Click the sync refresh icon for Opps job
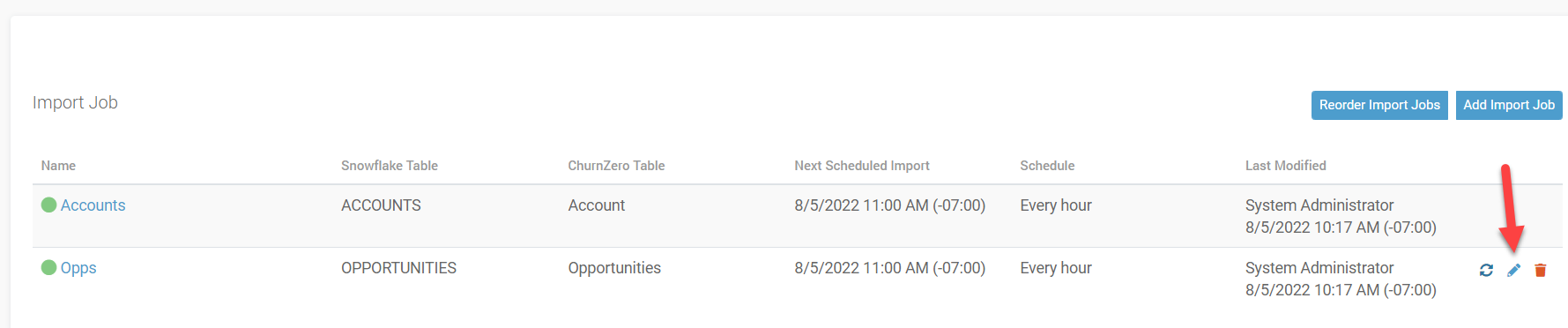The image size is (1568, 328). click(1486, 270)
